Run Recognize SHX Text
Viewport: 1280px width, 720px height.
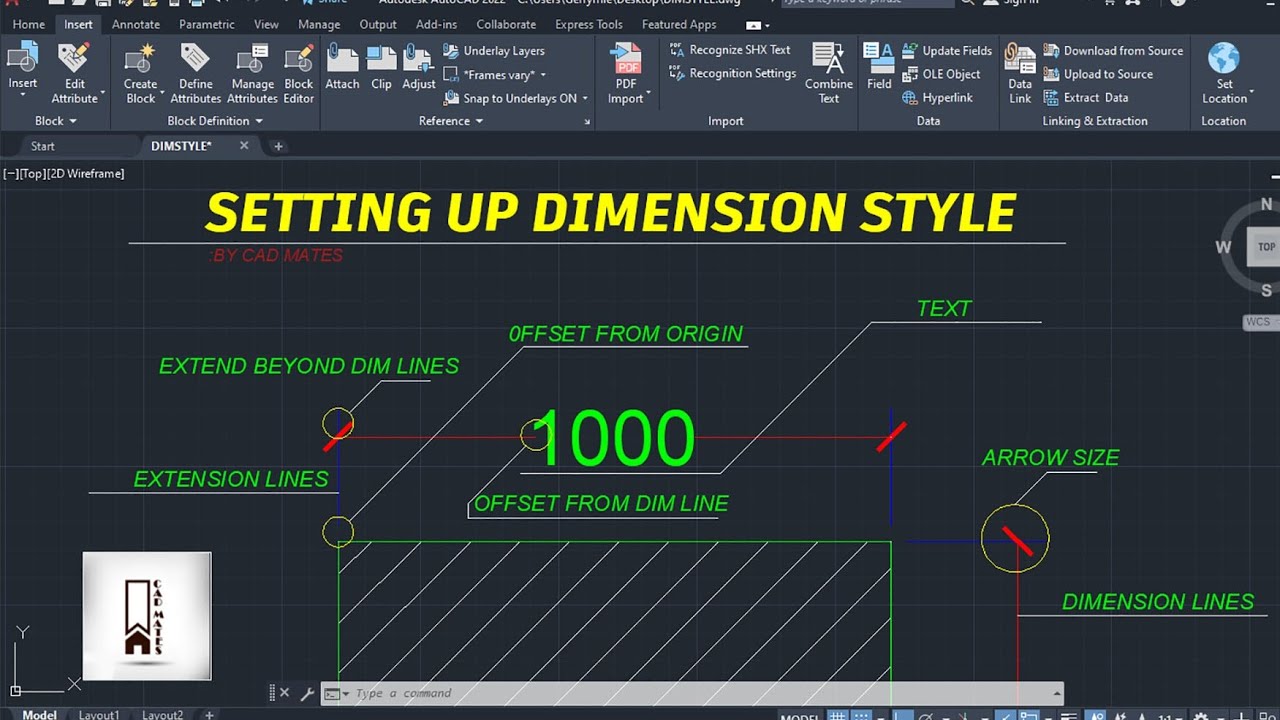[730, 50]
